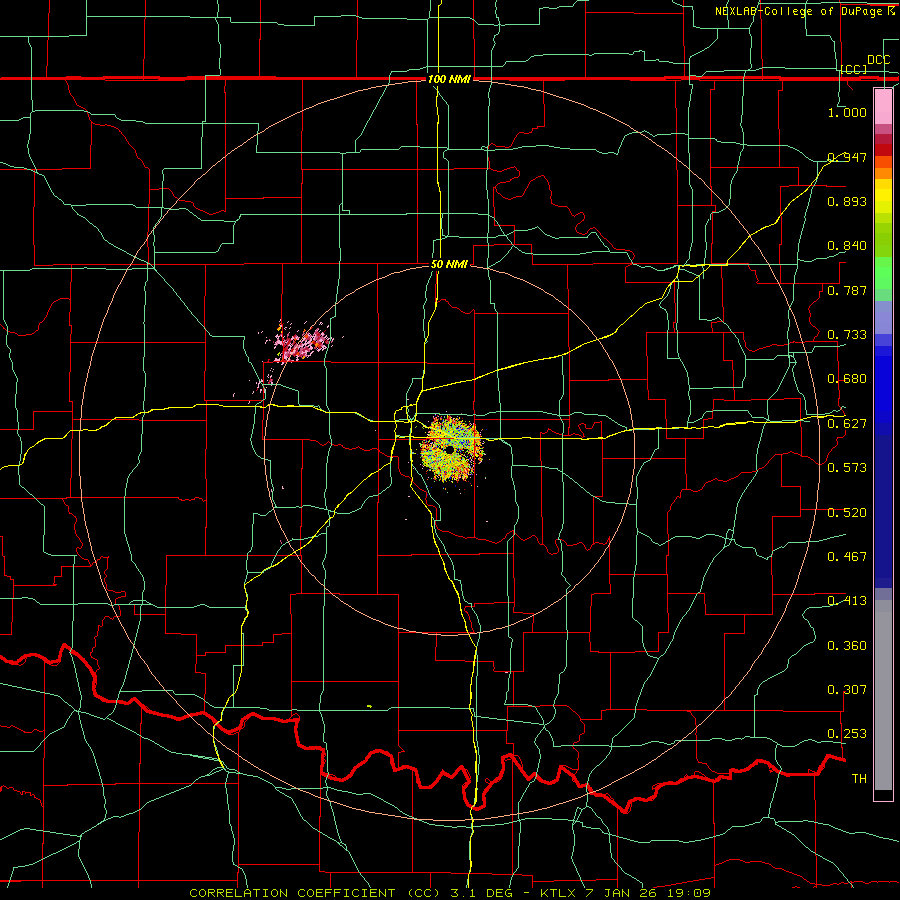Select the 0.893 legend value
The width and height of the screenshot is (900, 900).
pyautogui.click(x=847, y=201)
